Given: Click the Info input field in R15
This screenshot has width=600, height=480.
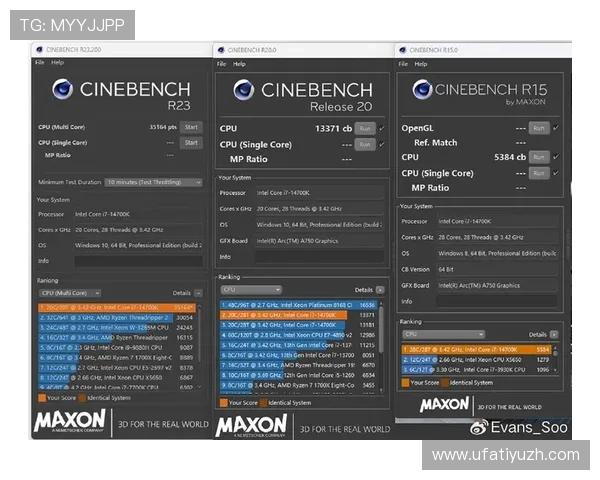Looking at the screenshot, I should click(496, 302).
